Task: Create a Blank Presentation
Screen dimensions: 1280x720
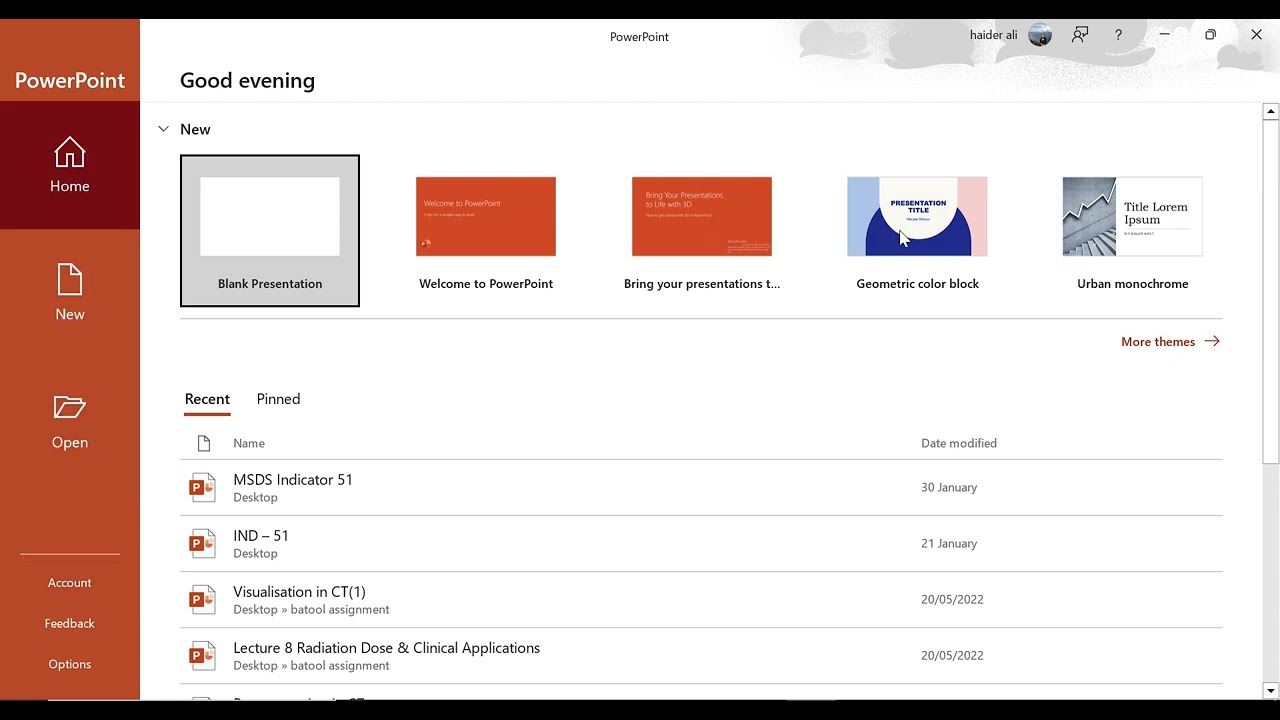Action: (x=270, y=231)
